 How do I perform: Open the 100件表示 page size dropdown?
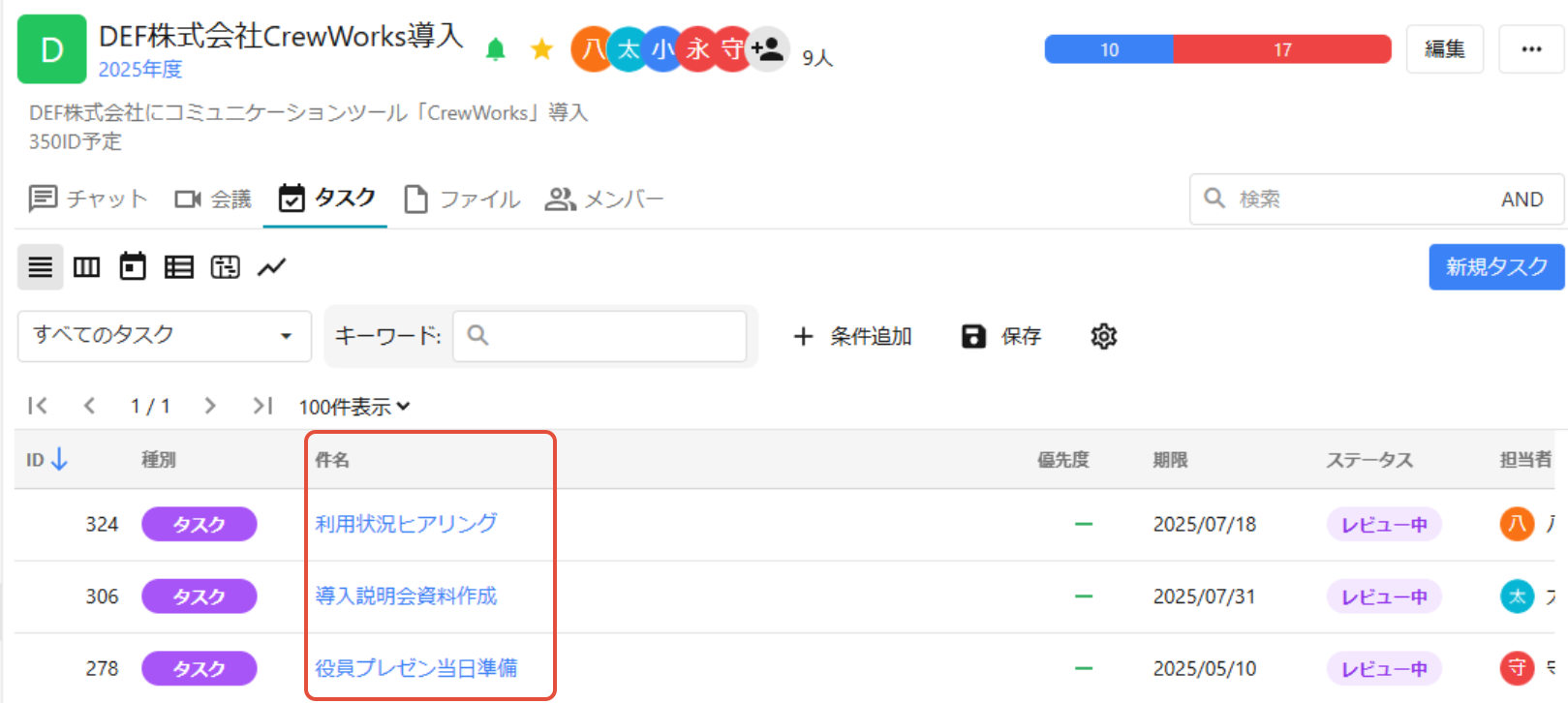tap(354, 407)
